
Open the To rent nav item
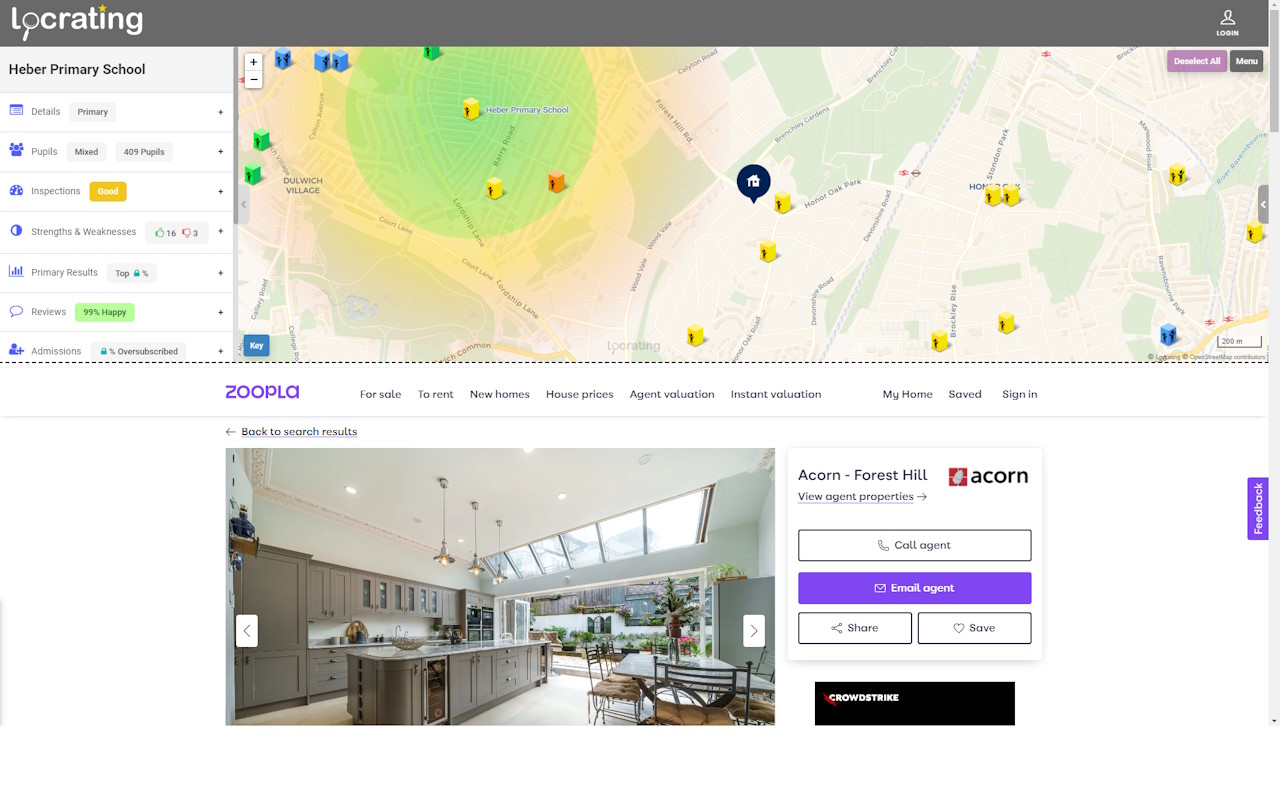pyautogui.click(x=435, y=394)
